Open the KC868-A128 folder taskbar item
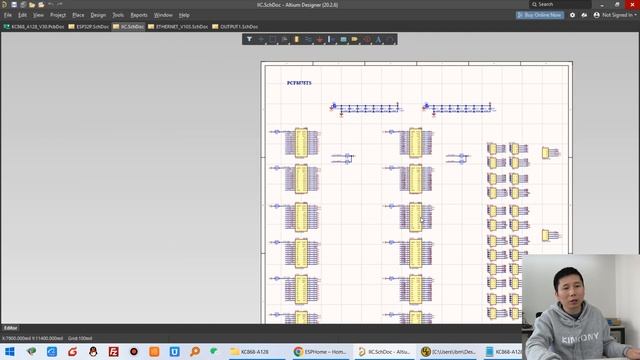Image resolution: width=640 pixels, height=360 pixels. 257,351
